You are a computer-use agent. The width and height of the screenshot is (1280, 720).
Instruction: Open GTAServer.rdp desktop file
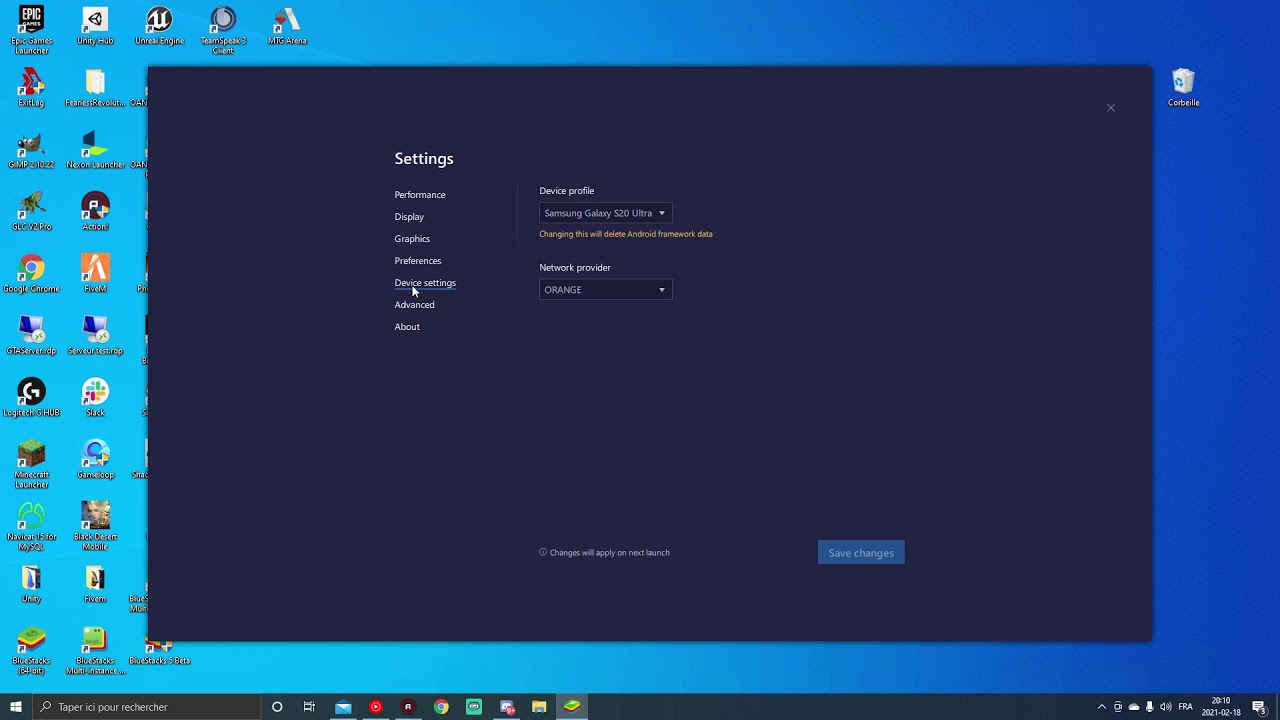[x=31, y=337]
